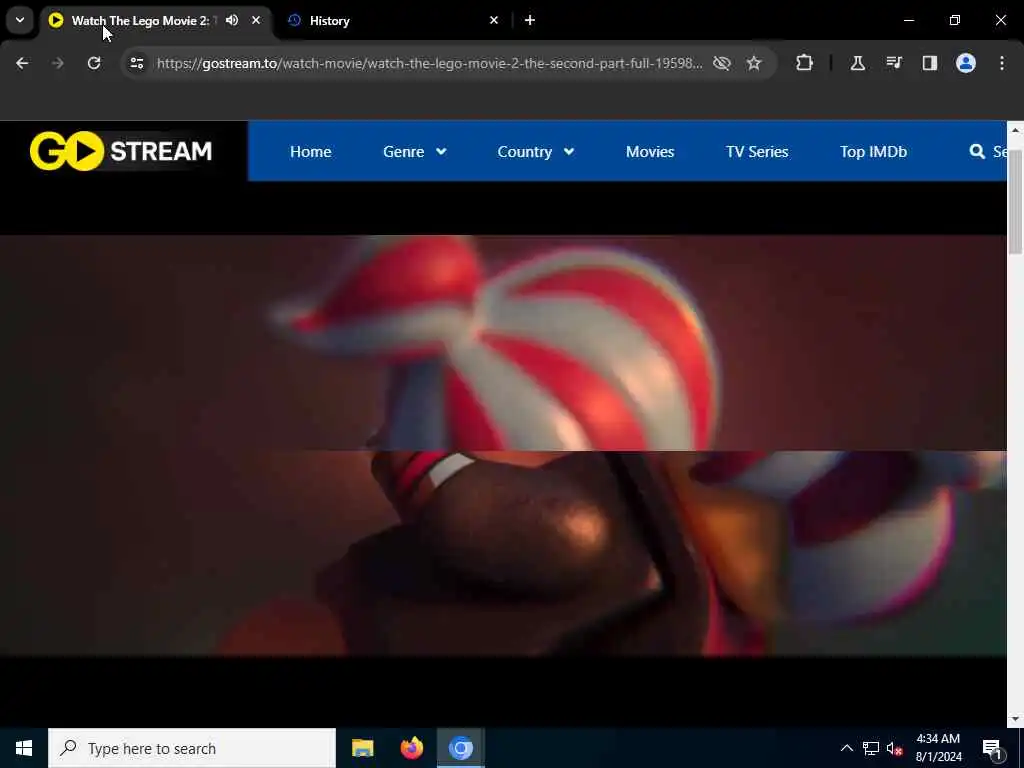The image size is (1024, 768).
Task: Toggle the browser side panel
Action: point(930,63)
